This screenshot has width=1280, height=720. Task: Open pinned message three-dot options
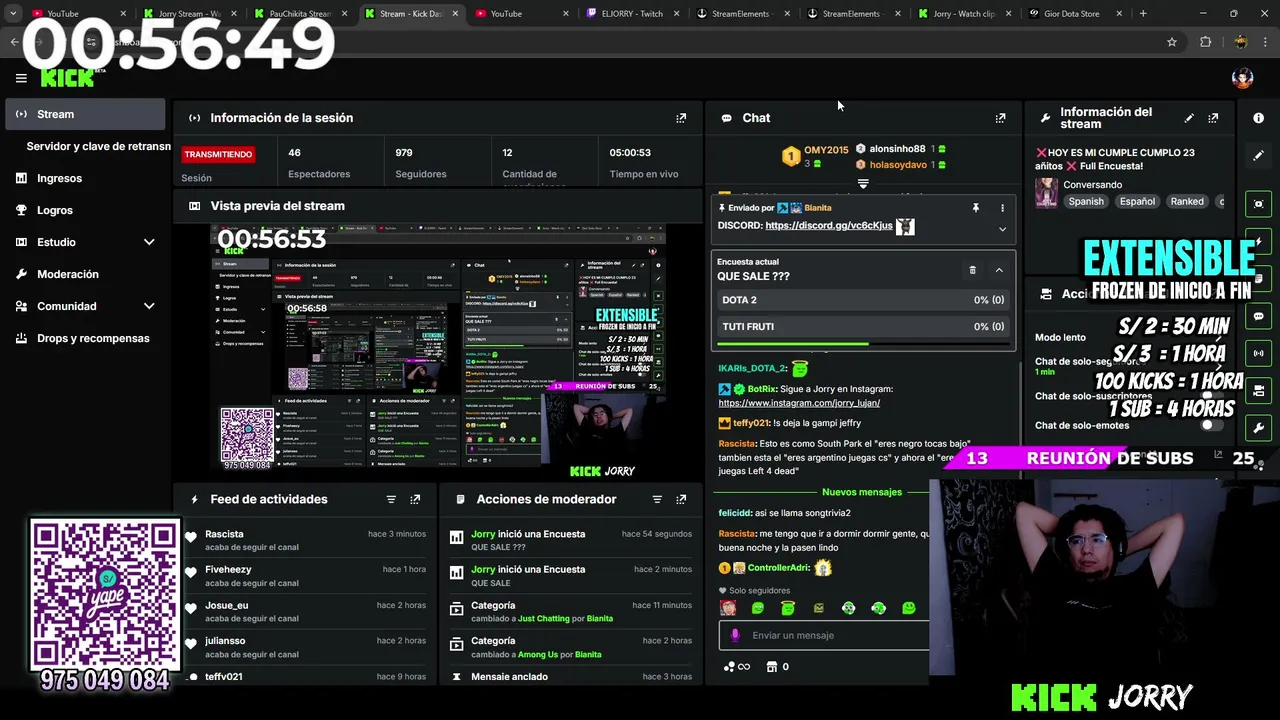(x=1002, y=208)
